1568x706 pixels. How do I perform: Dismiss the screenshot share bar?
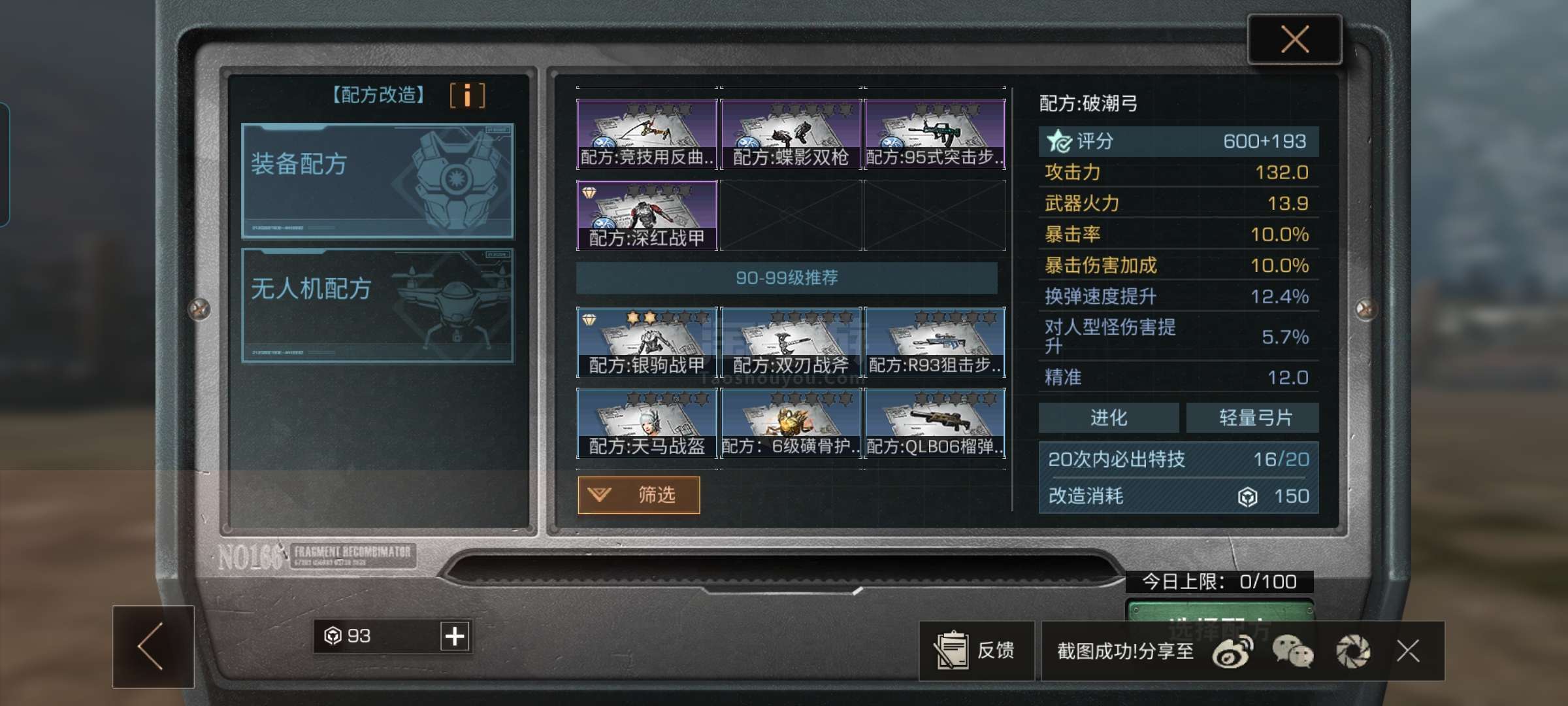coord(1408,651)
